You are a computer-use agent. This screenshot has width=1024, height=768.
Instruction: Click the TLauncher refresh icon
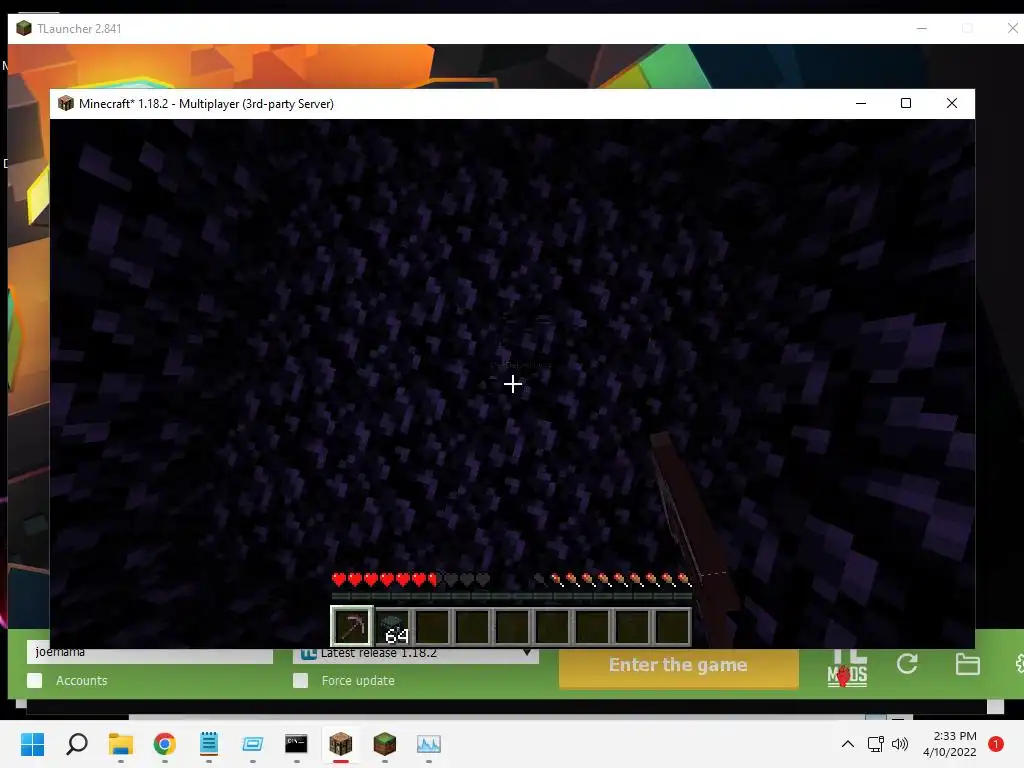point(907,664)
